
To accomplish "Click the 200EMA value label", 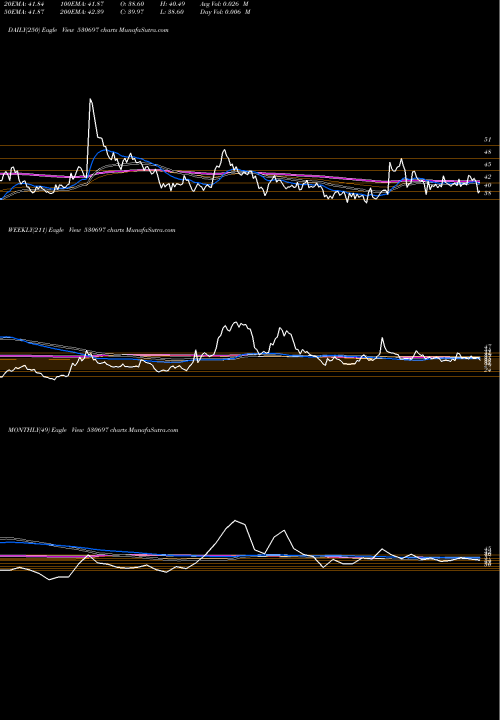I will pos(80,12).
